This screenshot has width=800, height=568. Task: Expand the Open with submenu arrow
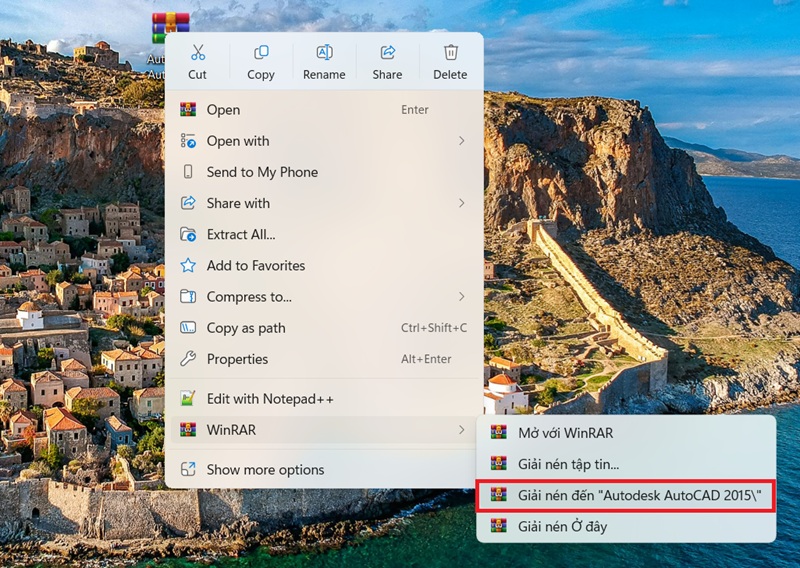point(461,141)
